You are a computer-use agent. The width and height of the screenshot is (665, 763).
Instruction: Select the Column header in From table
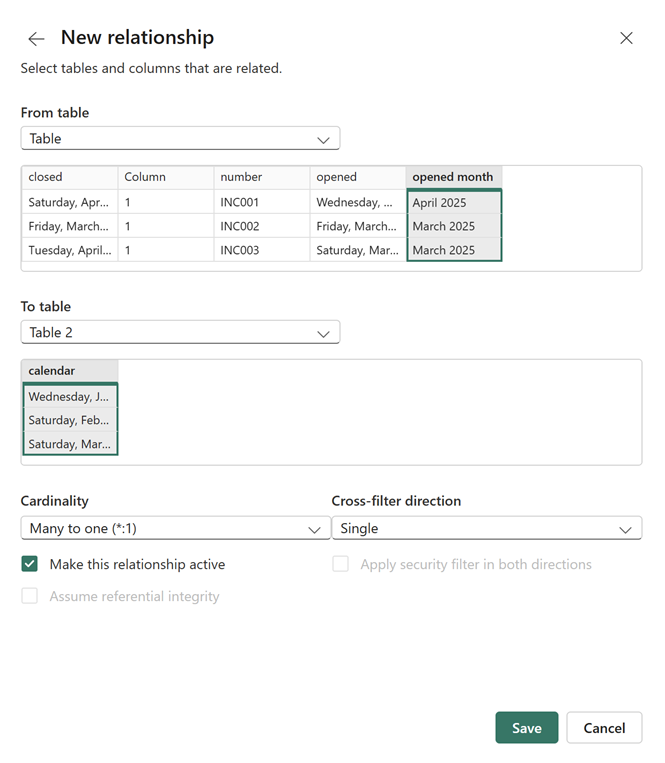(x=165, y=177)
